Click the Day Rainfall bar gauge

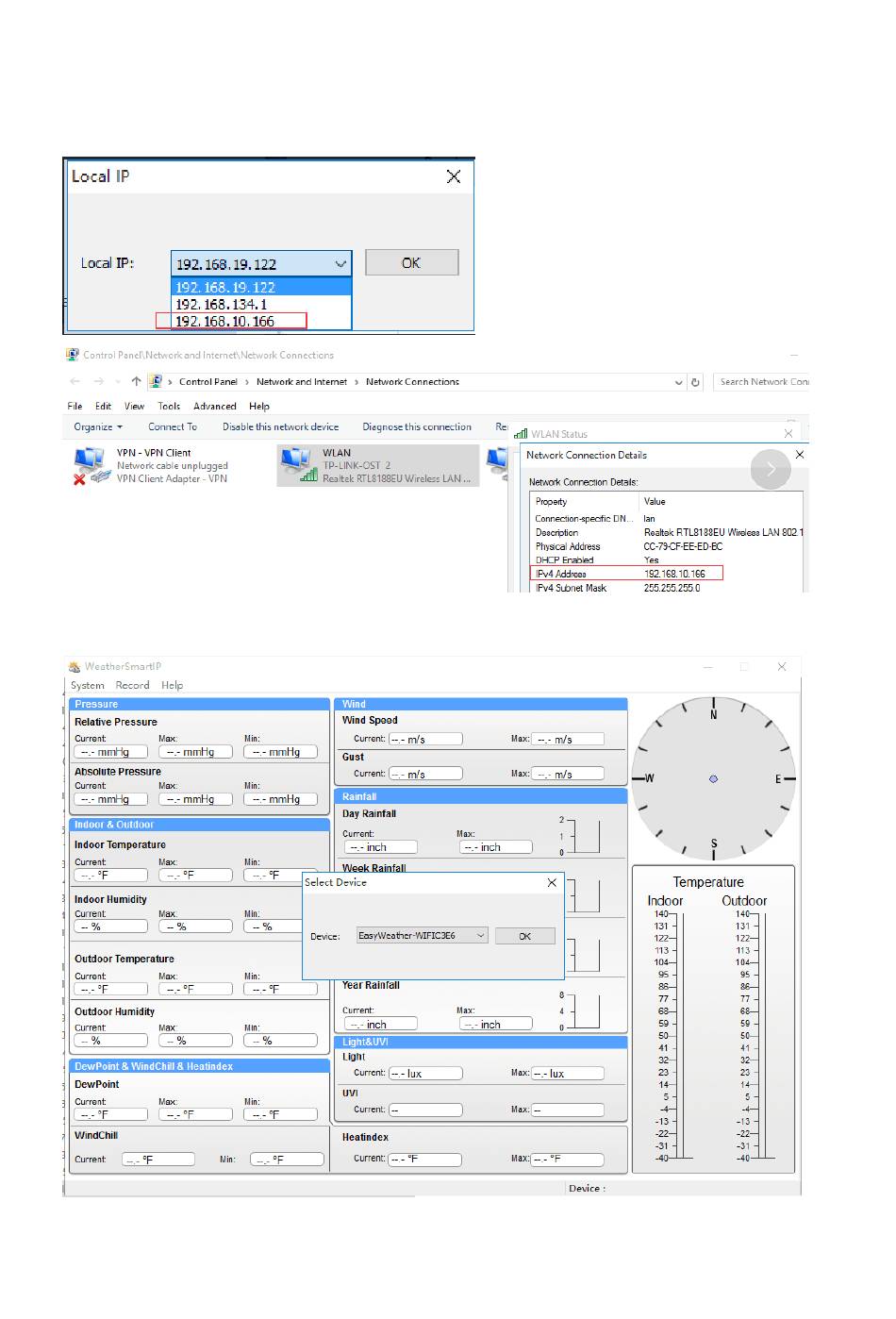pos(585,836)
